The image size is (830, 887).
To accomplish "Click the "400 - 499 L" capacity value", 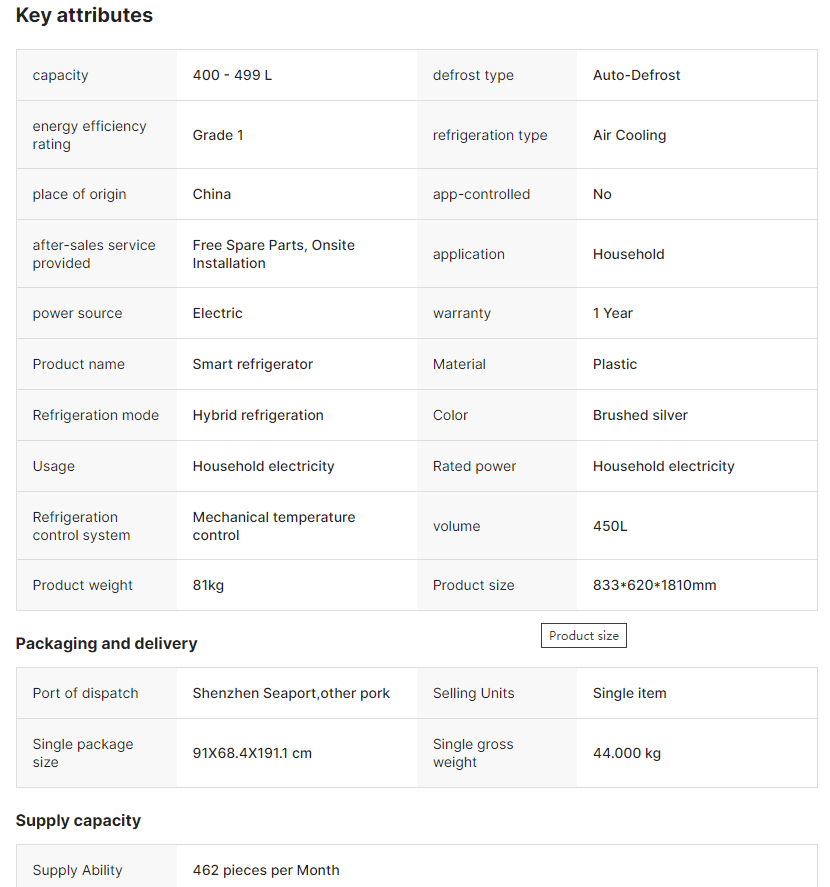I will coord(232,75).
